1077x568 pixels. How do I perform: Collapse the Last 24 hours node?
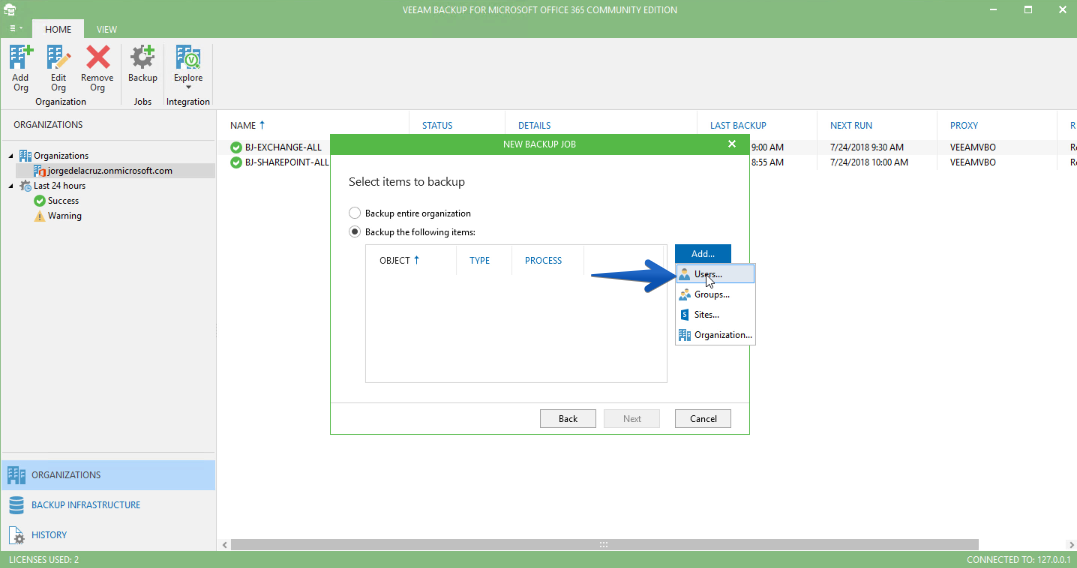[x=11, y=186]
